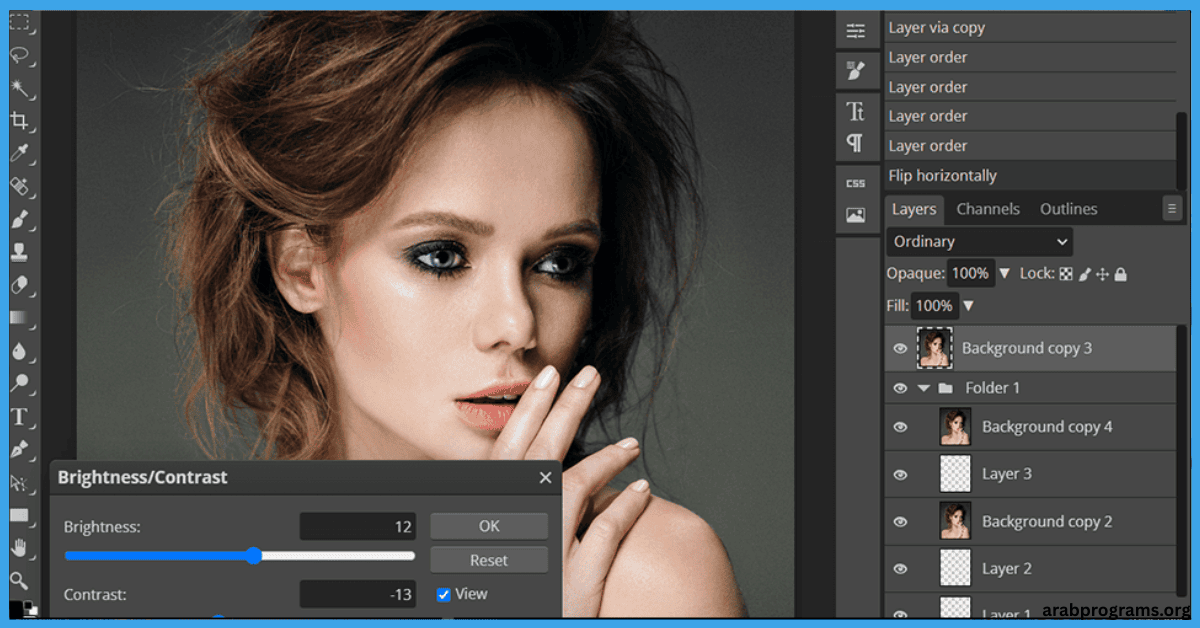Select the Hand tool
1200x628 pixels.
click(20, 547)
